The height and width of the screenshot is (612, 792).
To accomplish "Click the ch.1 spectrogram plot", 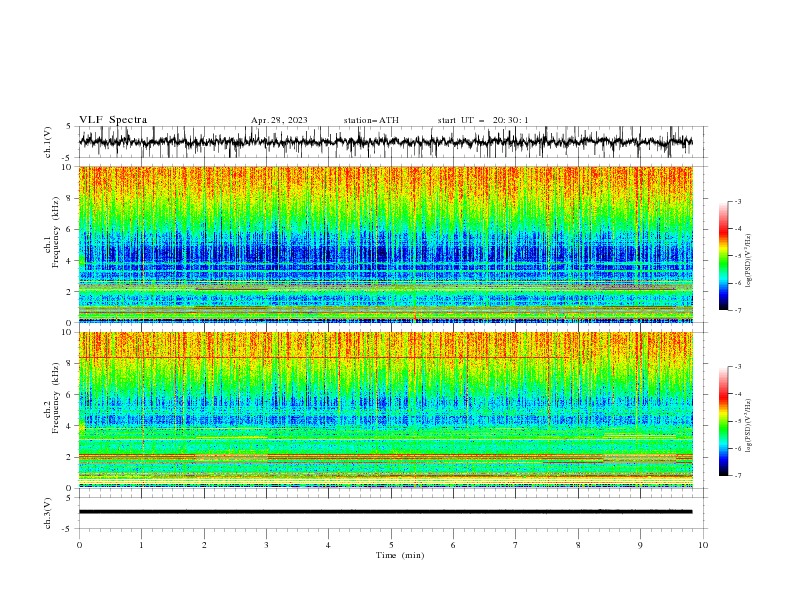I will 386,244.
